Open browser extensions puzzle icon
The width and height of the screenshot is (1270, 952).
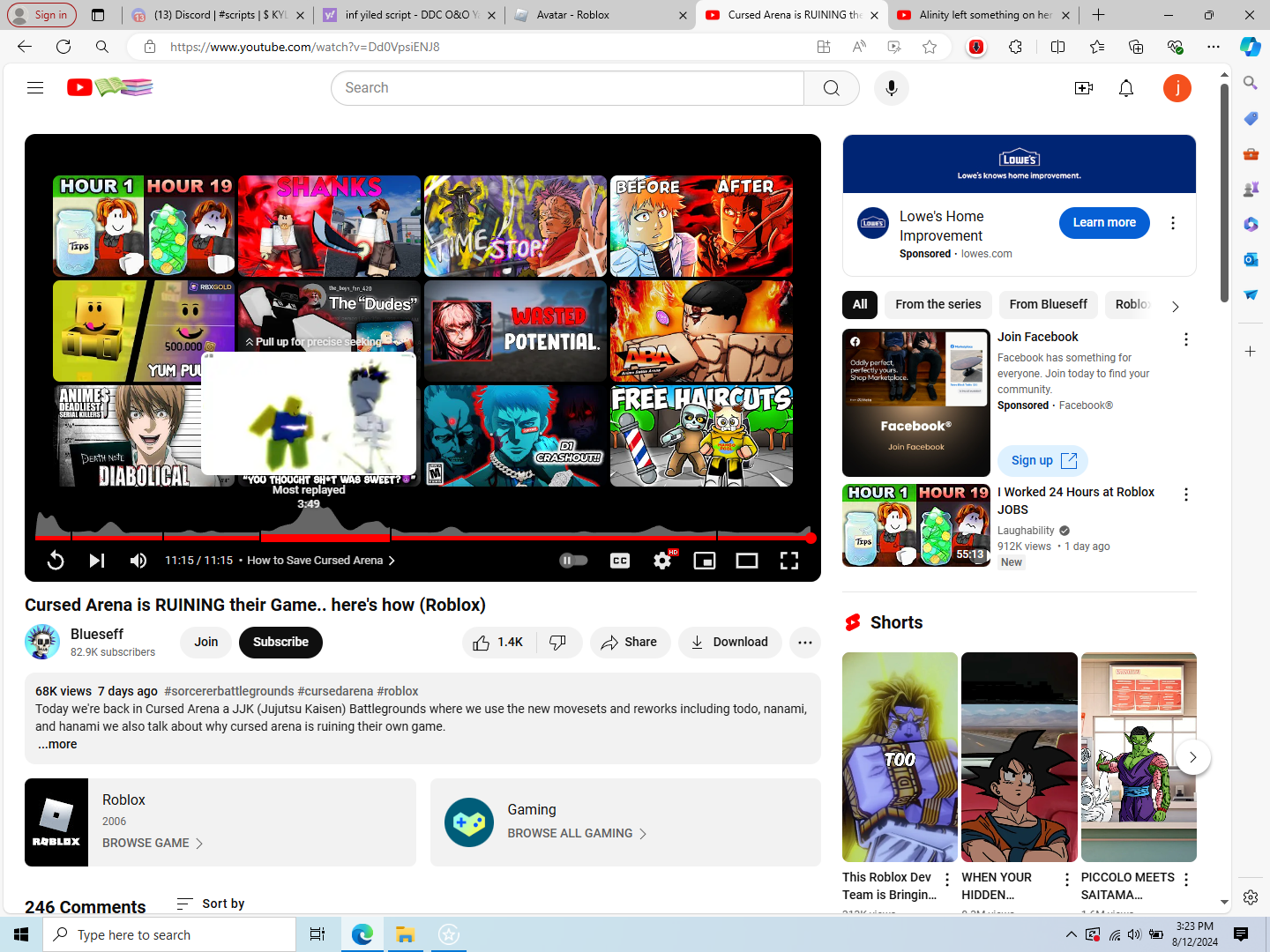point(1015,47)
